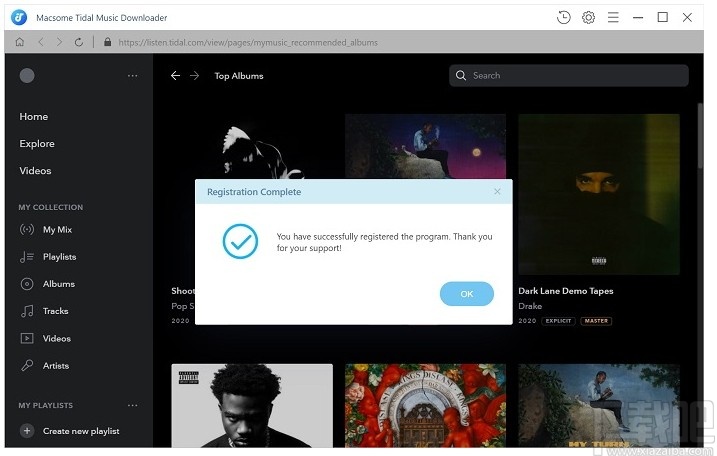Click the page vertical scrollbar
Viewport: 717px width, 456px height.
tap(700, 136)
